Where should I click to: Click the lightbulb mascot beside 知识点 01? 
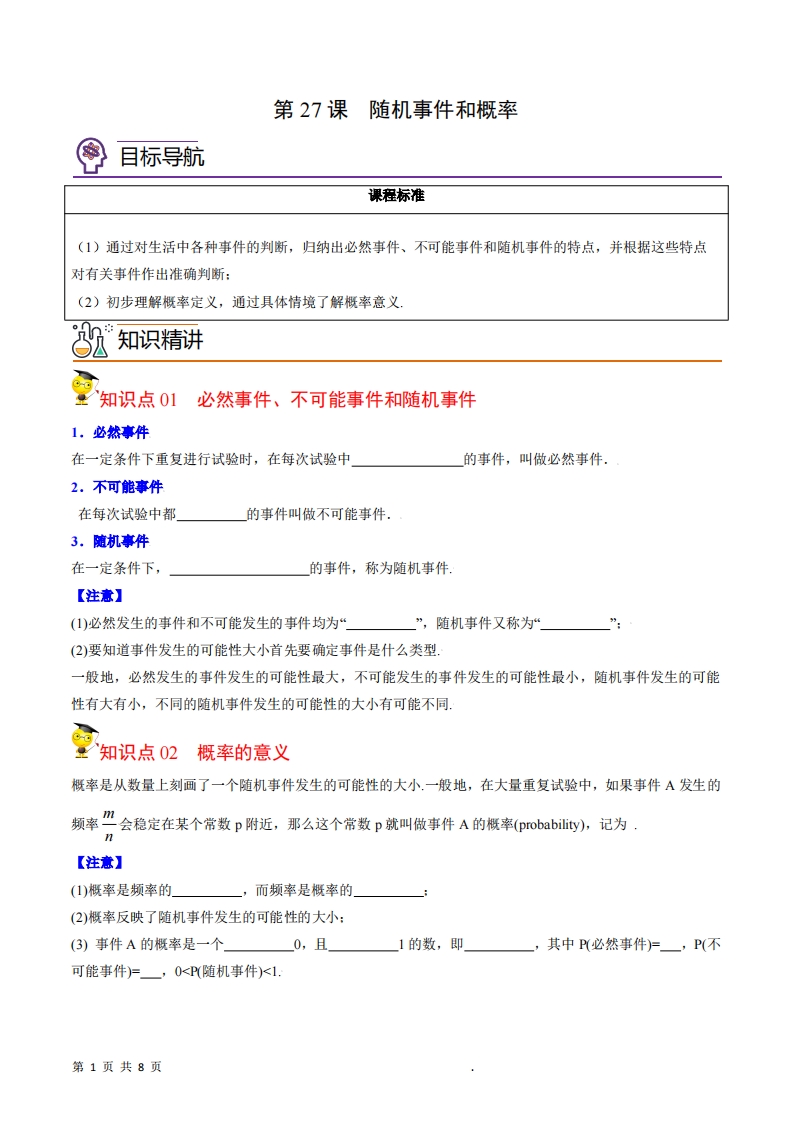coord(82,390)
